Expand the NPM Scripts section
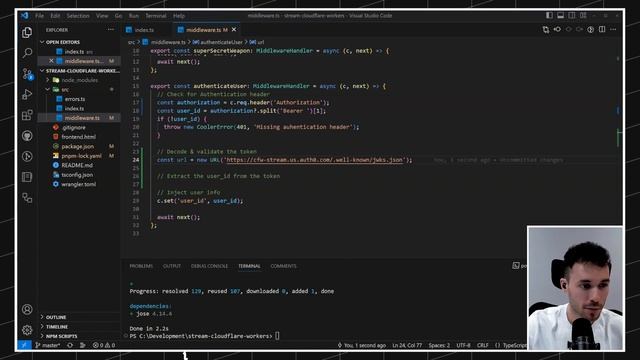Viewport: 640px width, 360px height. click(79, 336)
